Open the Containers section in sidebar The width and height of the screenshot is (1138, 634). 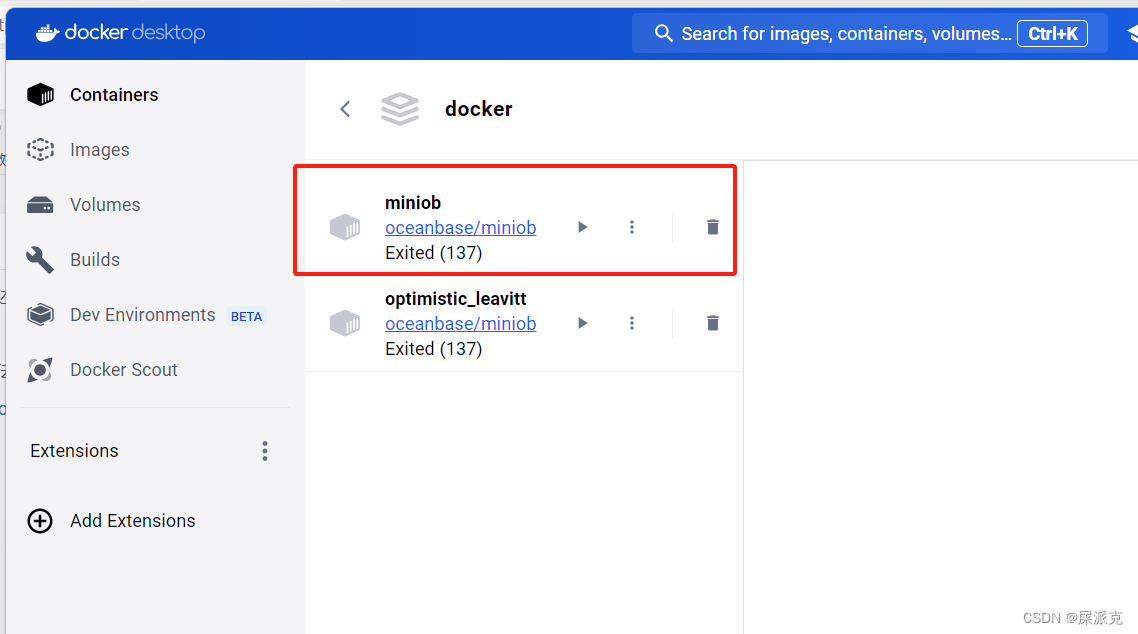[x=114, y=95]
